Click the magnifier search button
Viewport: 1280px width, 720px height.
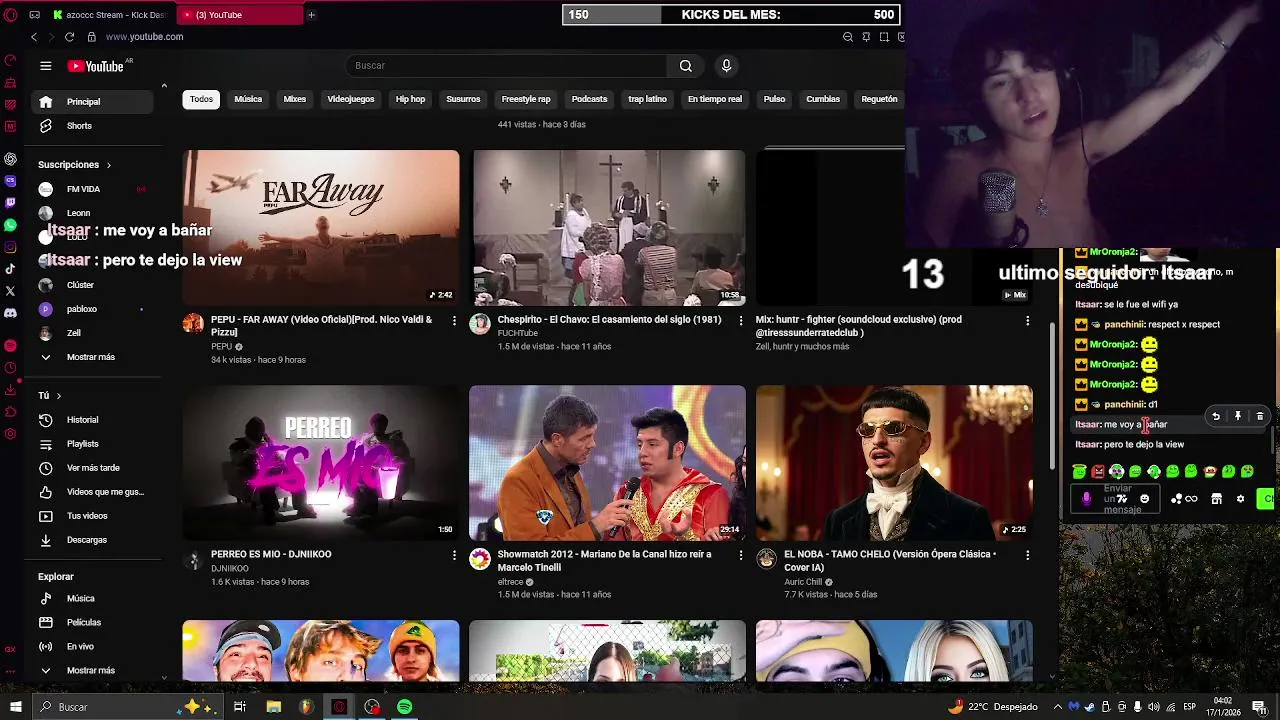point(685,66)
